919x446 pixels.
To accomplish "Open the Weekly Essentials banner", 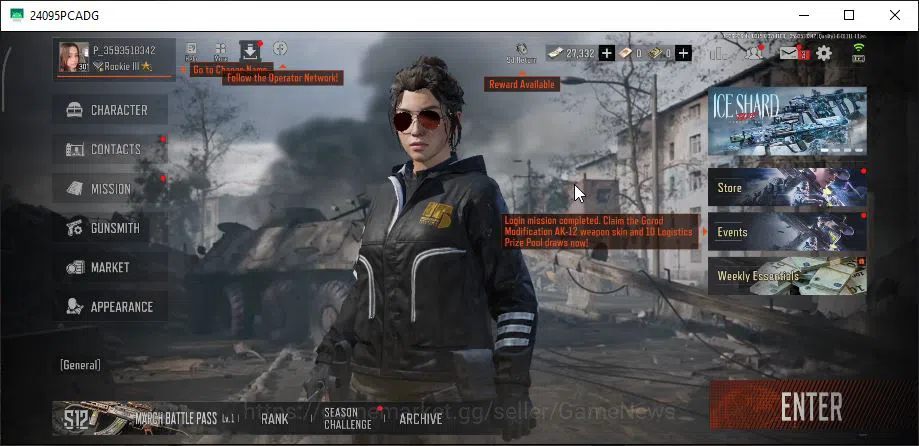I will (x=787, y=275).
